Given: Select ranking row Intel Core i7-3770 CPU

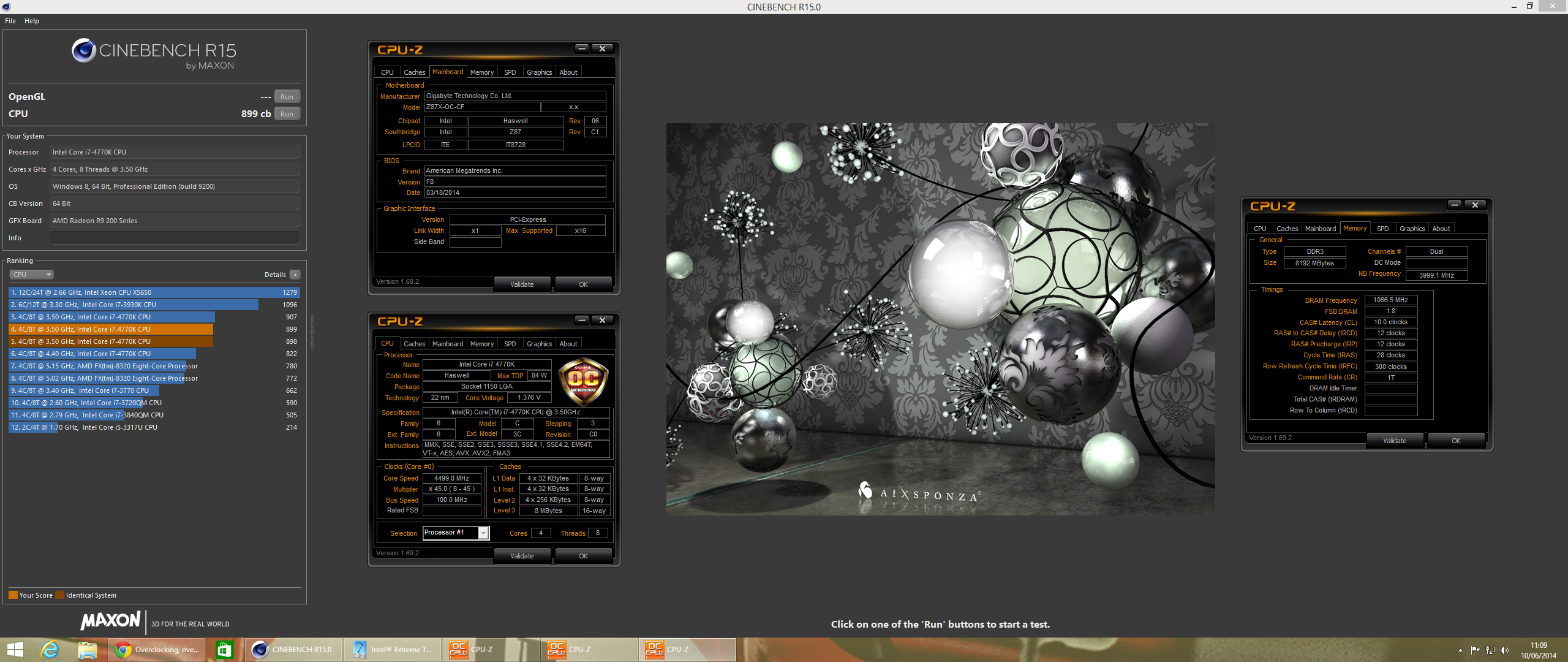Looking at the screenshot, I should [x=154, y=390].
